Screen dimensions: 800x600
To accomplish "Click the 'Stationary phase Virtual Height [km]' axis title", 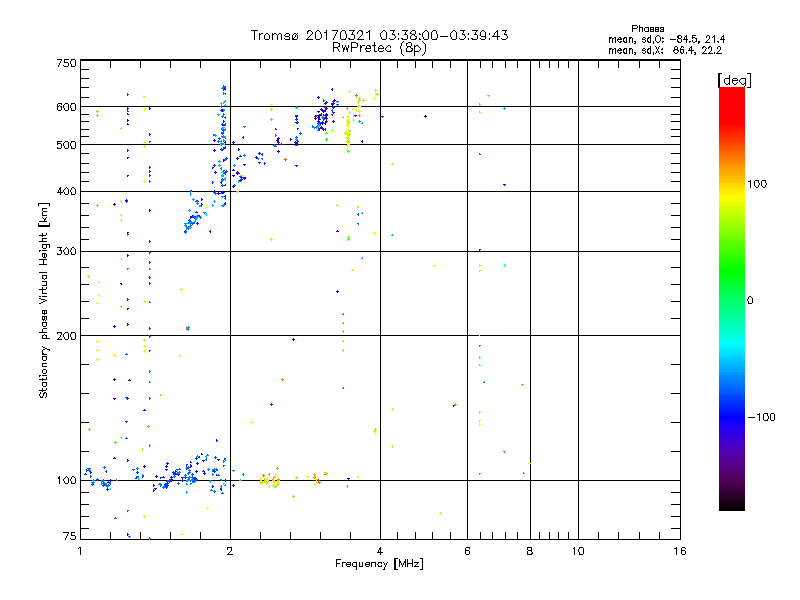I will tap(44, 300).
